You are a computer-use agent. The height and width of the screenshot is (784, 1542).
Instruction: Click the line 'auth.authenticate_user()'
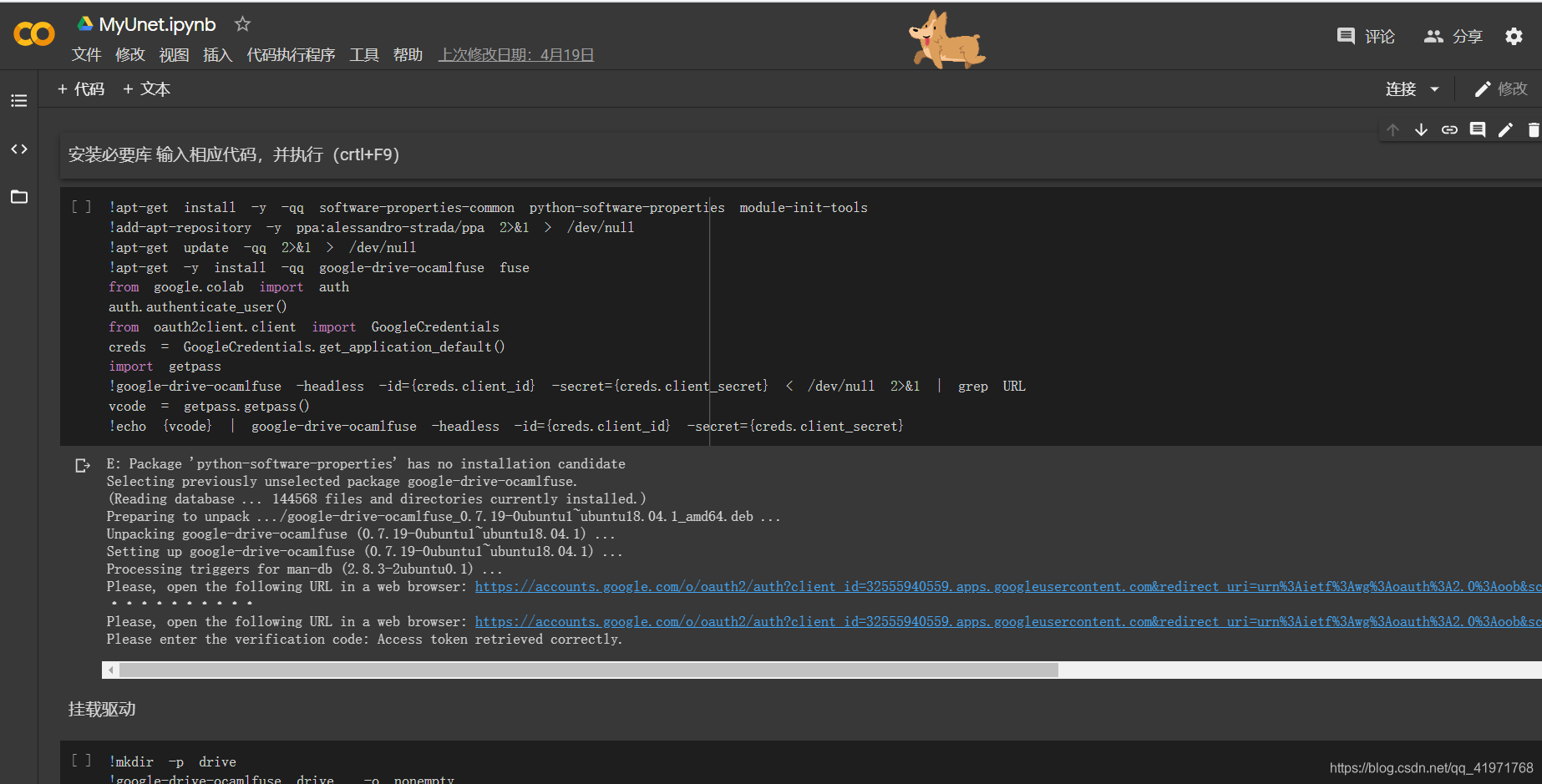[197, 306]
